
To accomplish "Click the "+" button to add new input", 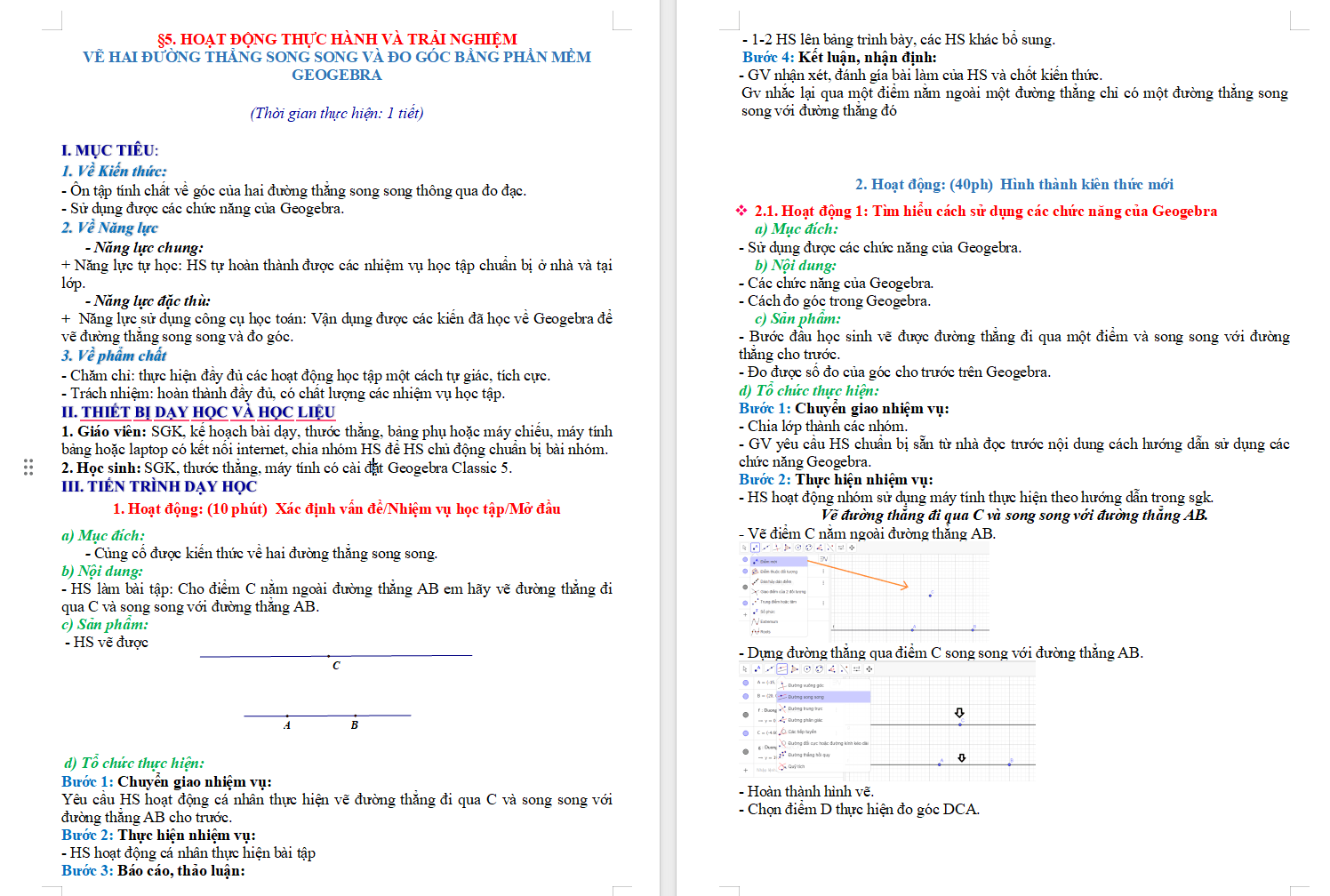I will 745,770.
